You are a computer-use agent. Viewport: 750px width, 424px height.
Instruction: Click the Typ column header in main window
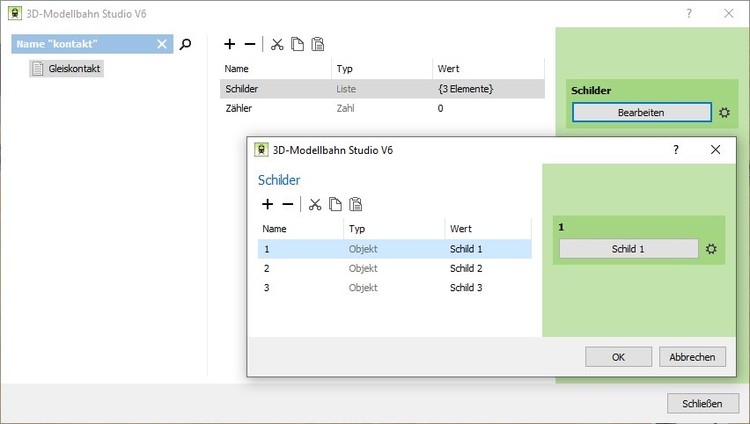pyautogui.click(x=382, y=68)
